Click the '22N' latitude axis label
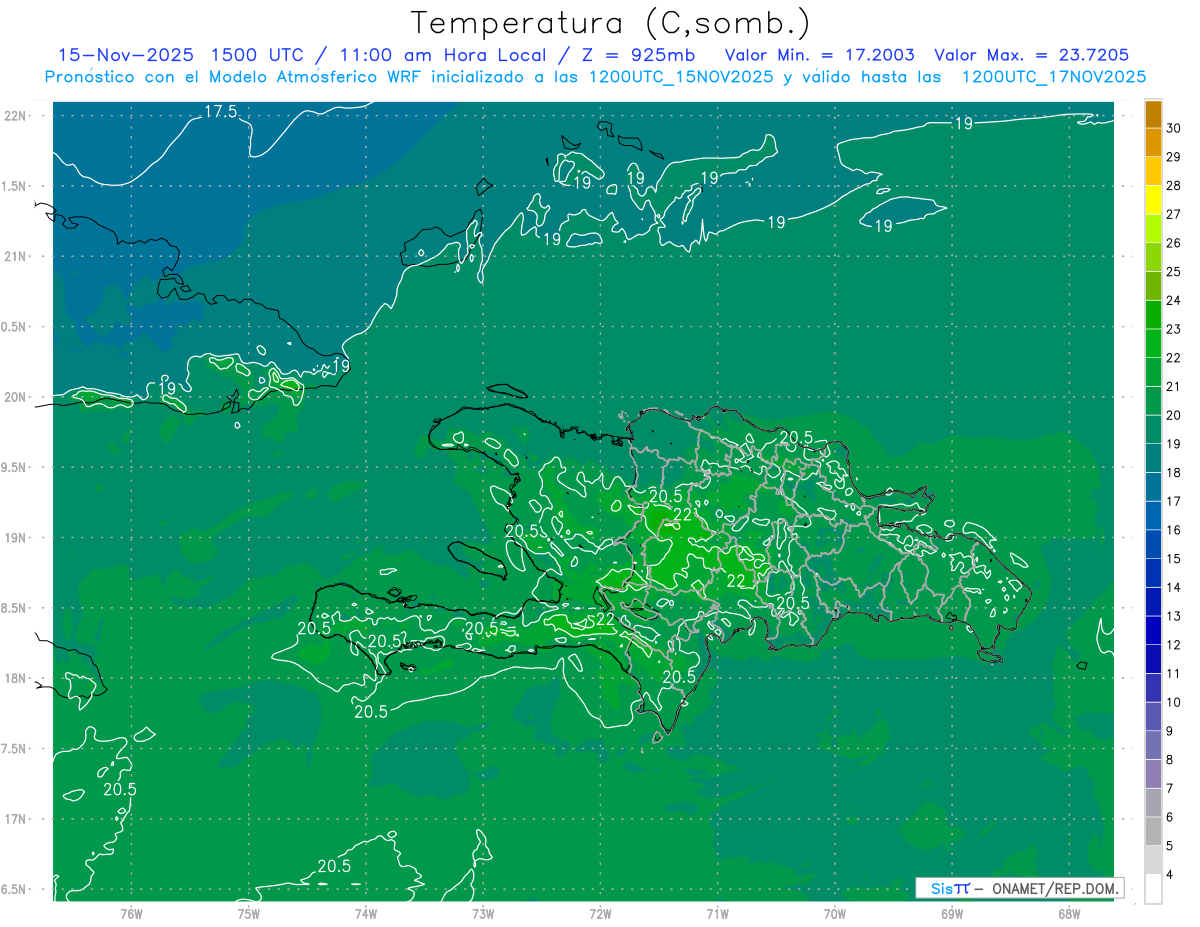The height and width of the screenshot is (927, 1200). pyautogui.click(x=16, y=116)
